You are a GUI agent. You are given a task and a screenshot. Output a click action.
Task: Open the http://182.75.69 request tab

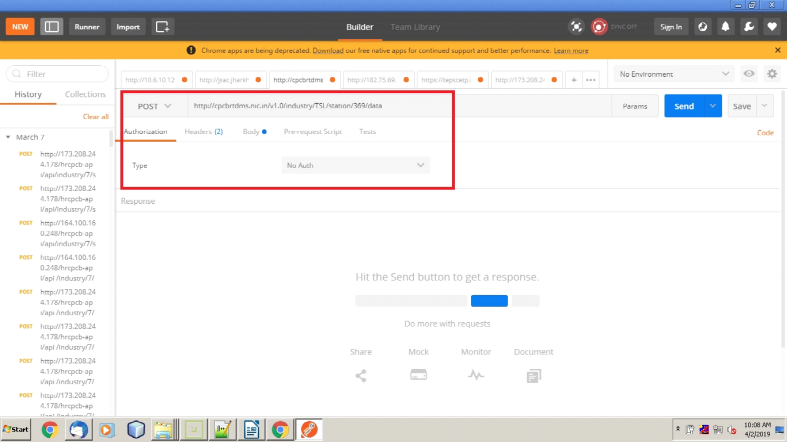click(377, 80)
